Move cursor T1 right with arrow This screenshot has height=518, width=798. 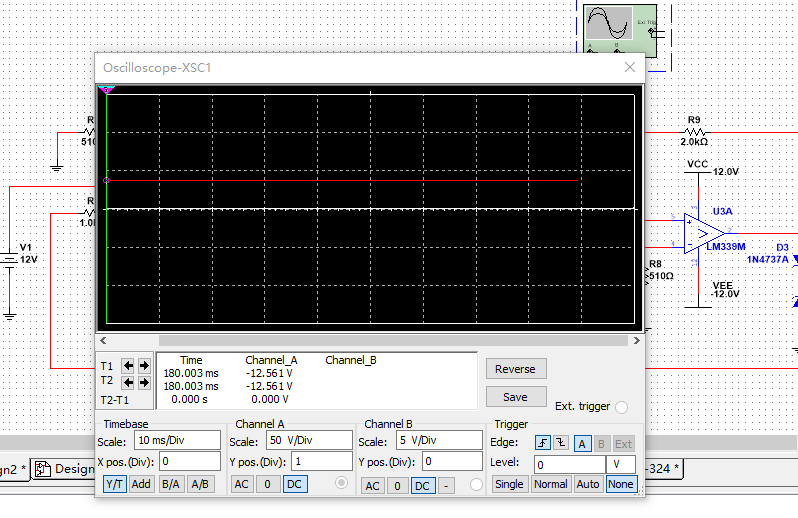[x=145, y=365]
